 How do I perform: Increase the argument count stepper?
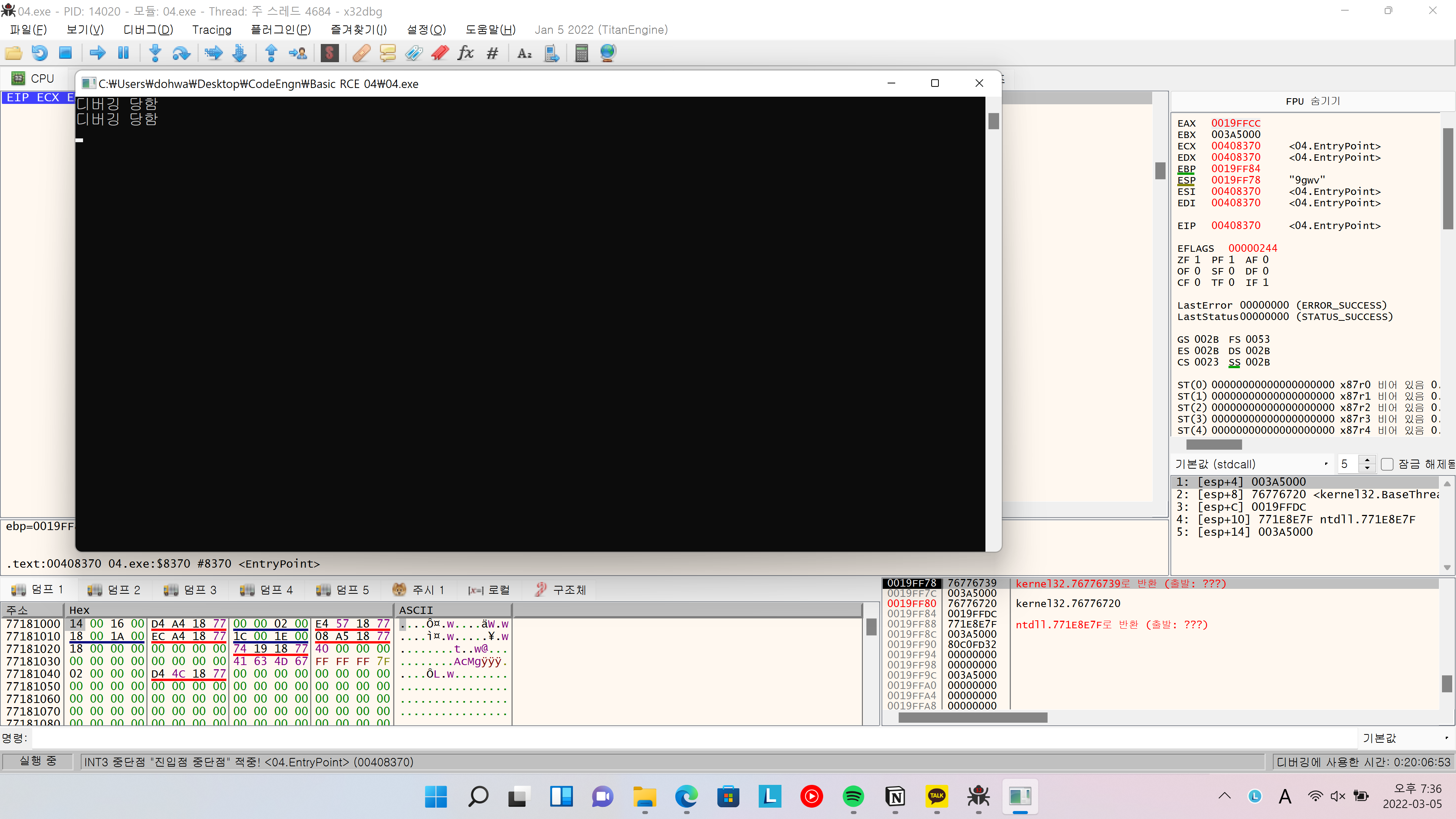[1367, 460]
